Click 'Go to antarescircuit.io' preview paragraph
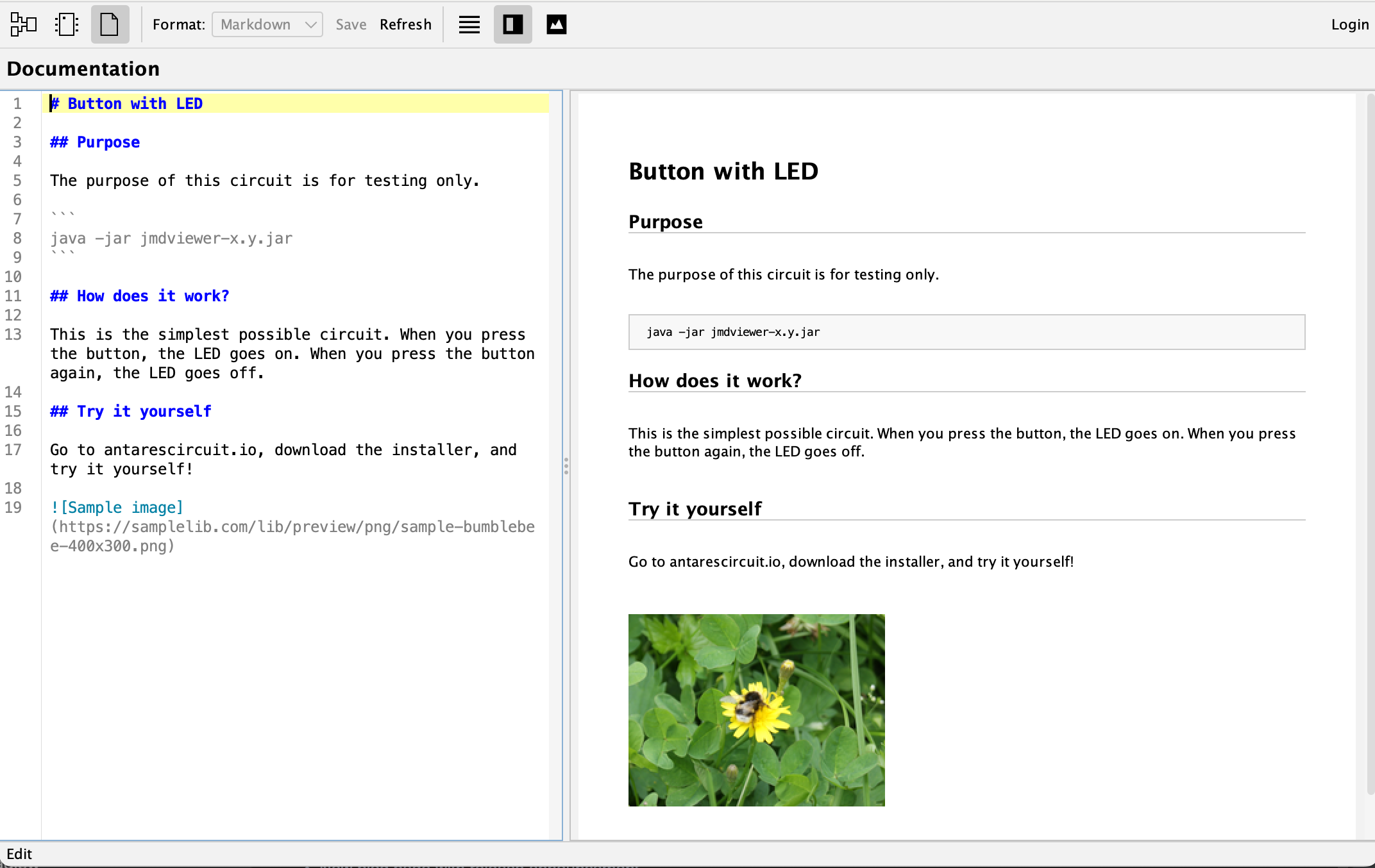 click(x=851, y=562)
